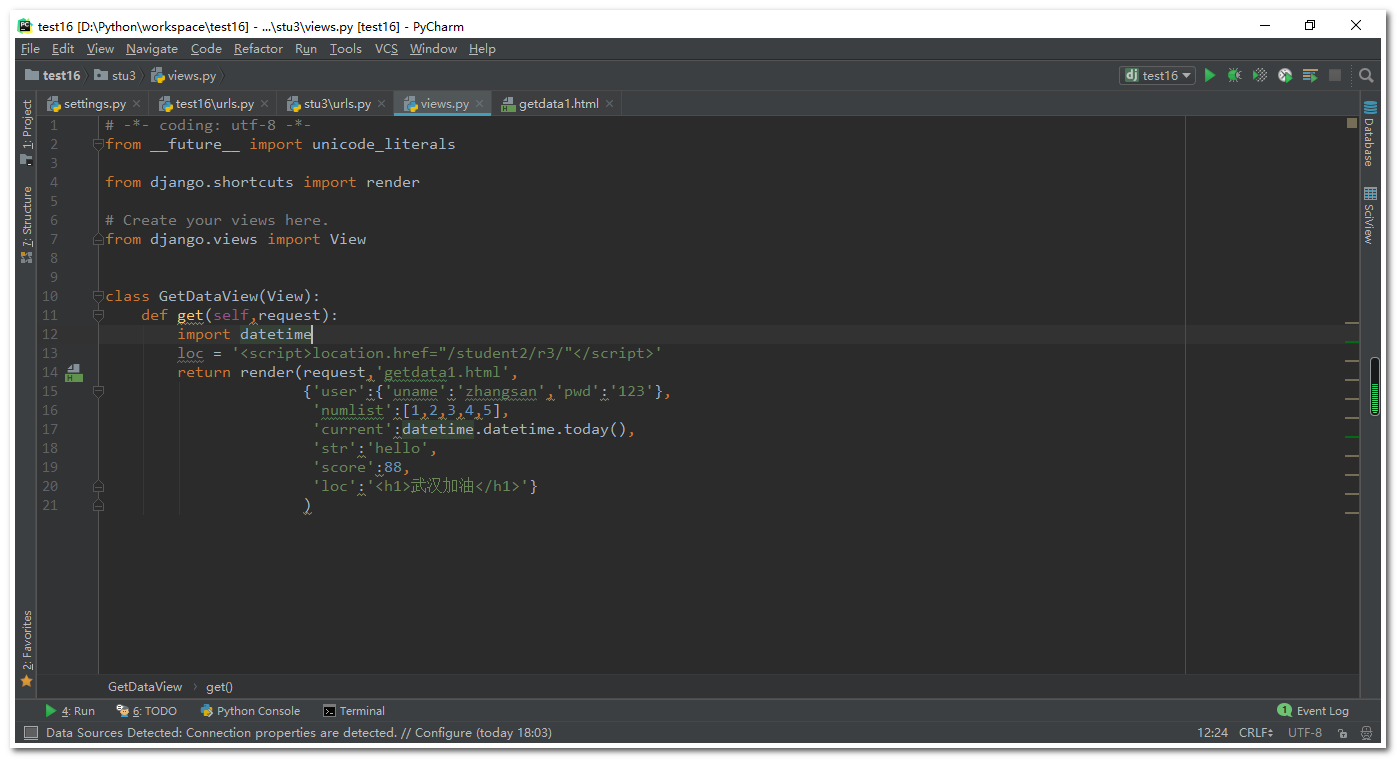The image size is (1397, 759).
Task: Toggle fold marker at line 7
Action: 98,239
